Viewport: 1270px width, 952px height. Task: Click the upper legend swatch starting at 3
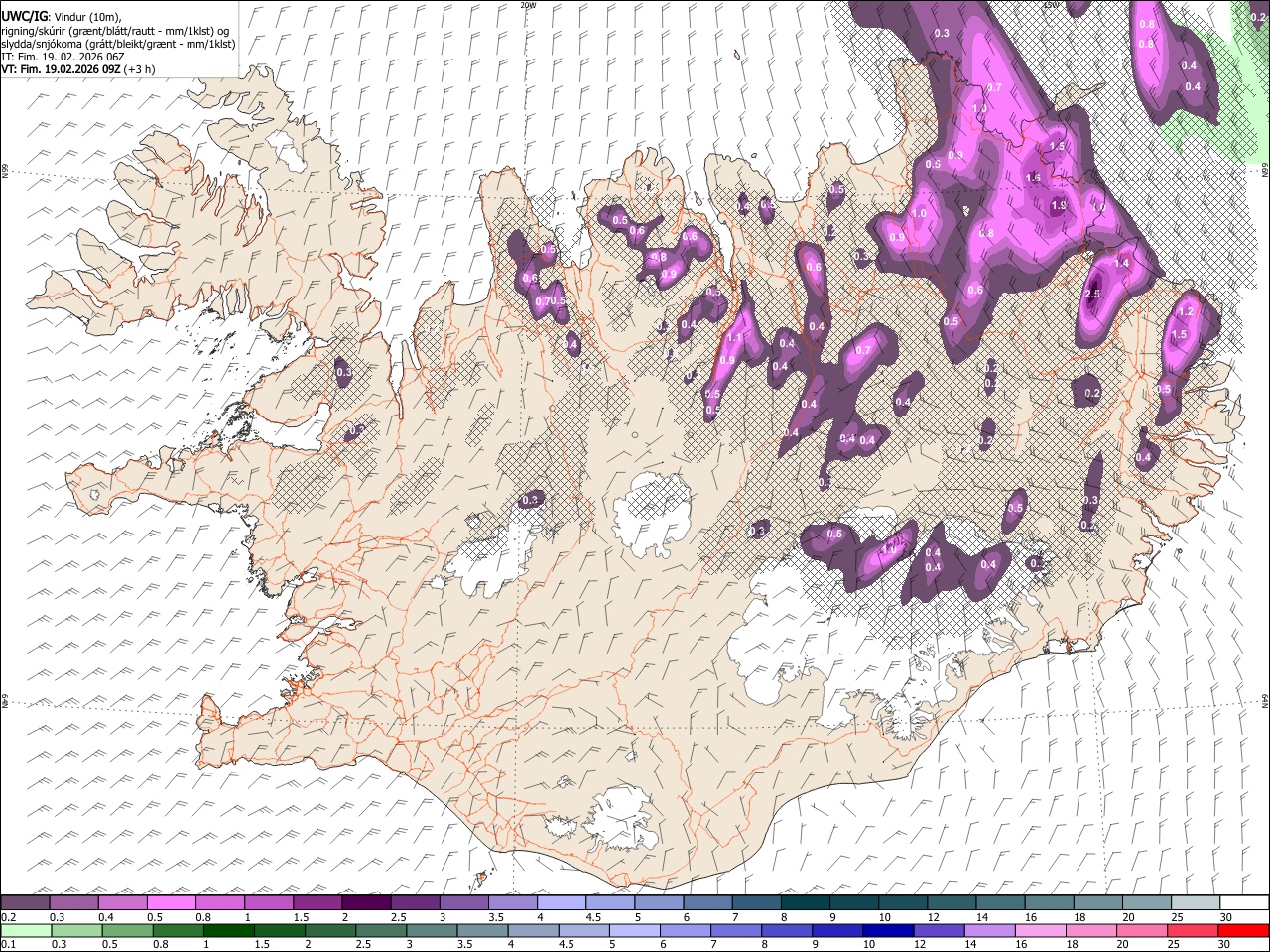[x=463, y=903]
